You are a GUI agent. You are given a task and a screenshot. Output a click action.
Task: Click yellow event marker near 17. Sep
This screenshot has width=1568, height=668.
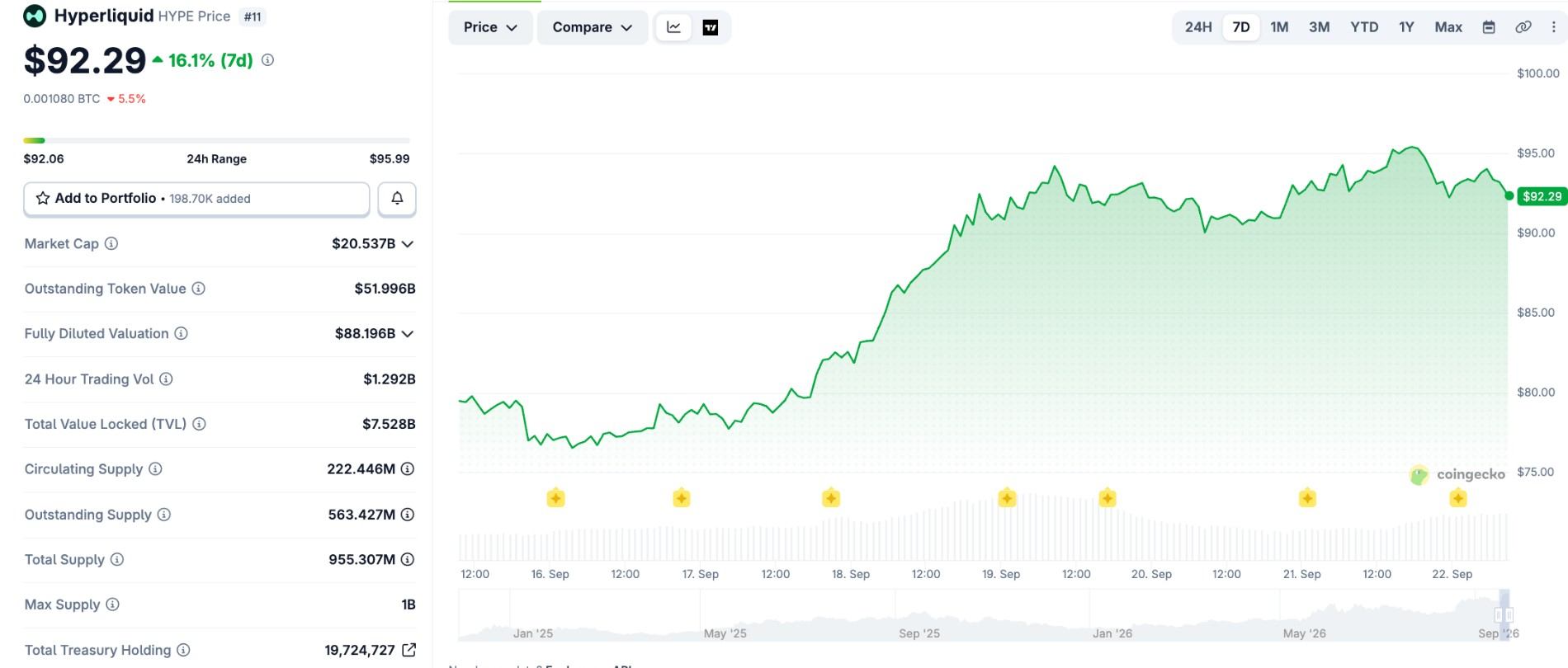point(681,498)
